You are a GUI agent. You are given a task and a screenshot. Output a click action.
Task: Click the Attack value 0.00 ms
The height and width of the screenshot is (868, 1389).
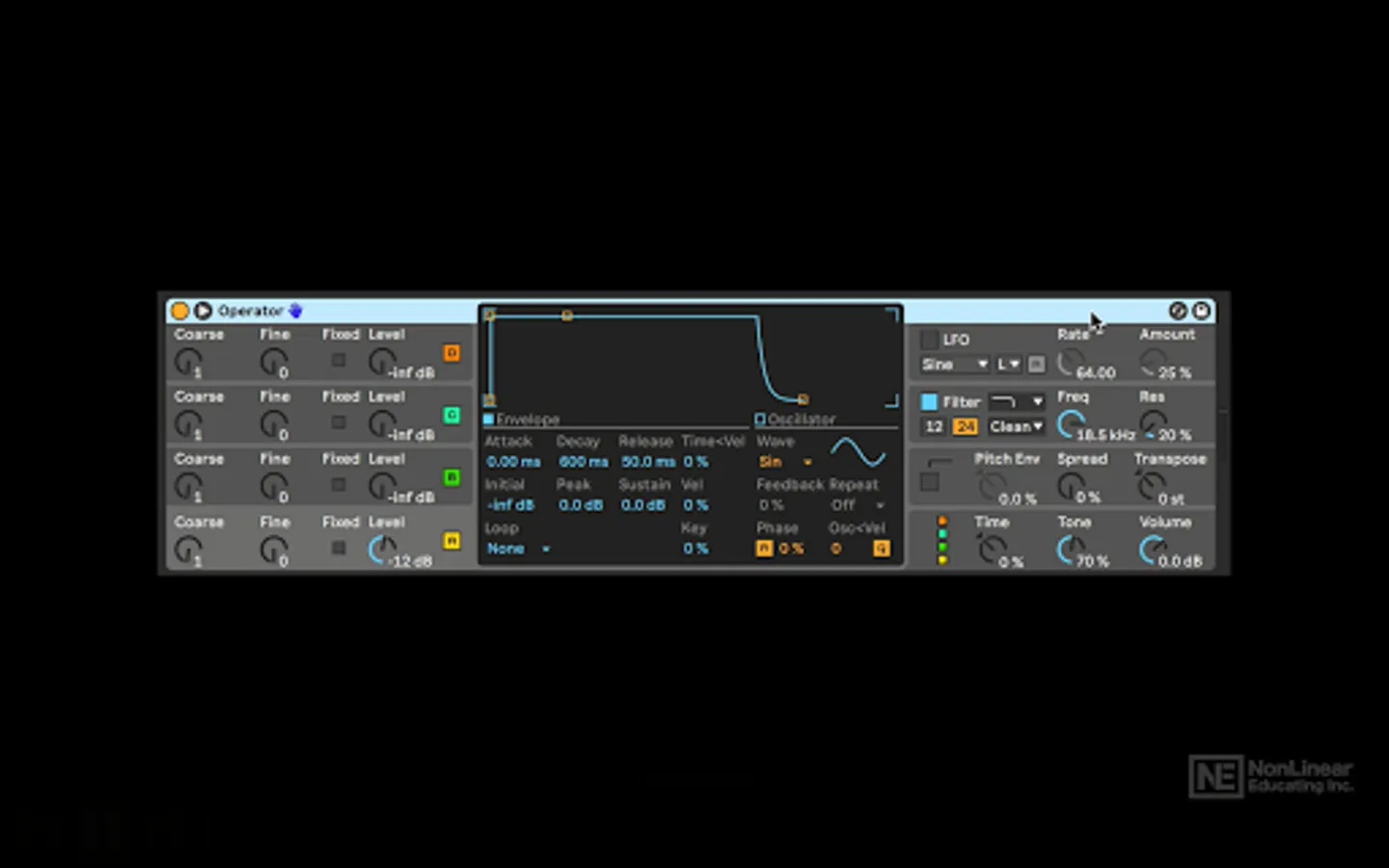[514, 462]
